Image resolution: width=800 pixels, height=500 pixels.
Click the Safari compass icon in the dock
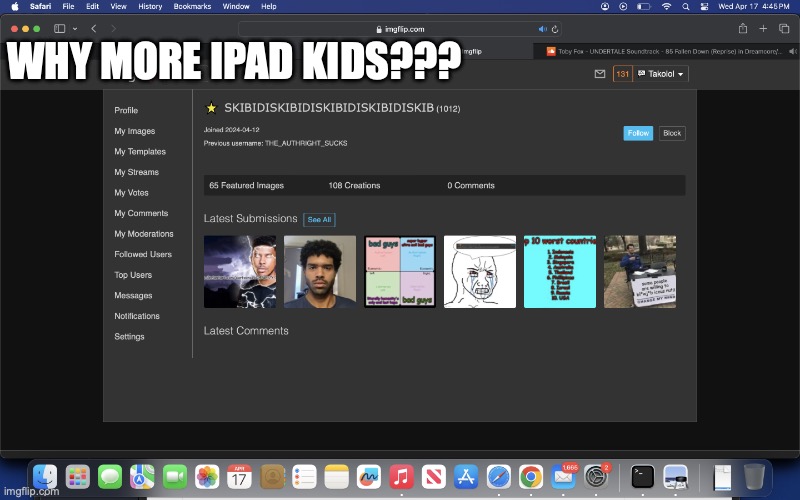pos(498,477)
